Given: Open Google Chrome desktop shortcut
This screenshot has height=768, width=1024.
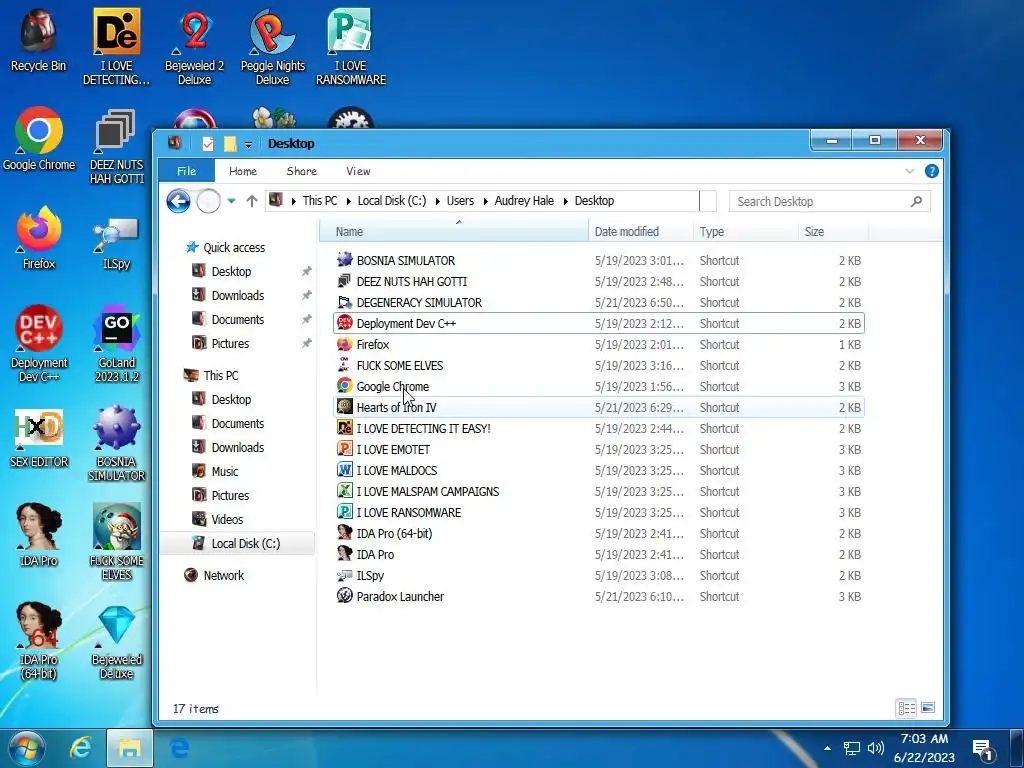Looking at the screenshot, I should coord(39,139).
